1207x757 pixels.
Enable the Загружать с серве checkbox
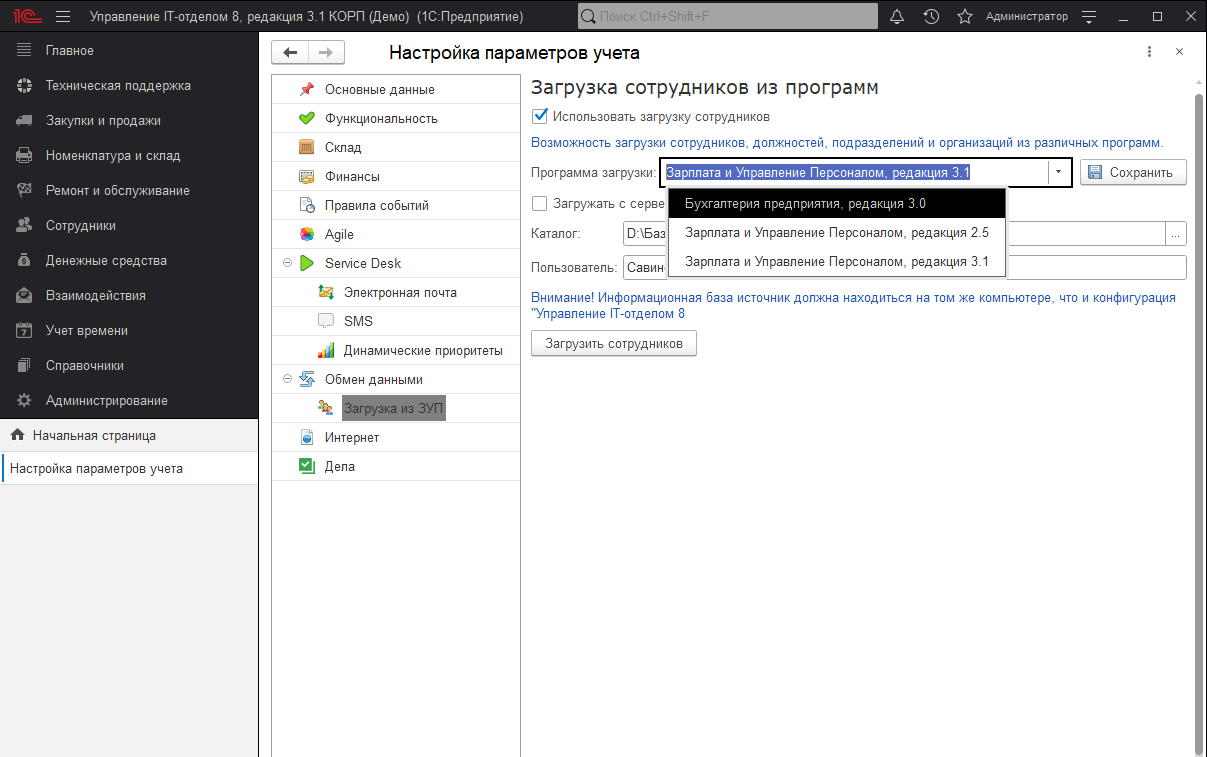pos(540,204)
